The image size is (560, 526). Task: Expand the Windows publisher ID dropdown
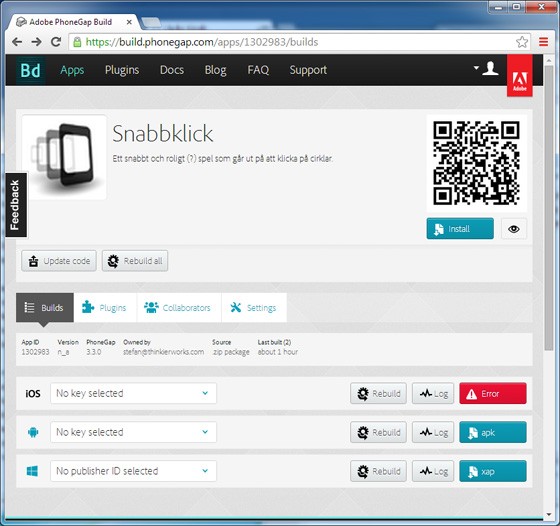pos(134,471)
